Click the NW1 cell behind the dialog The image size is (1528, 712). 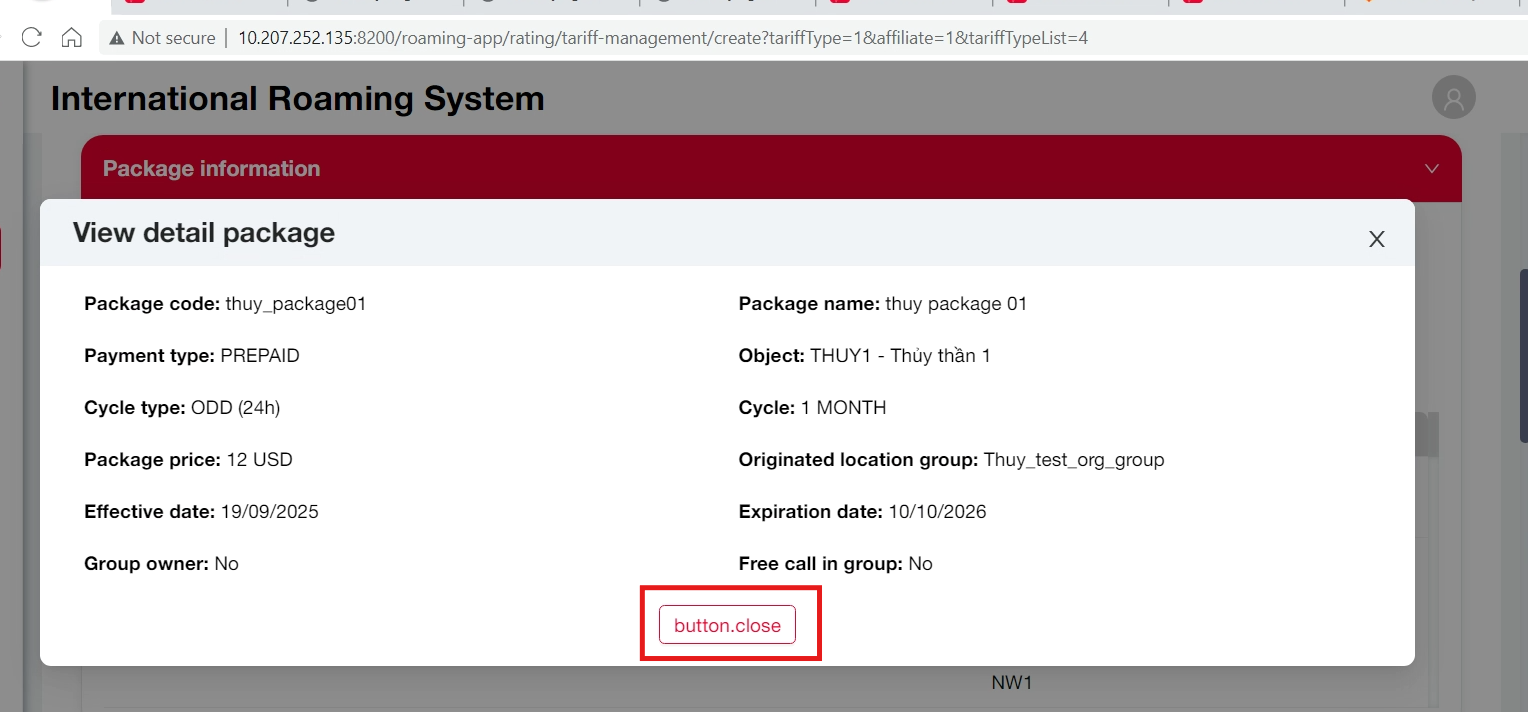pyautogui.click(x=1011, y=683)
